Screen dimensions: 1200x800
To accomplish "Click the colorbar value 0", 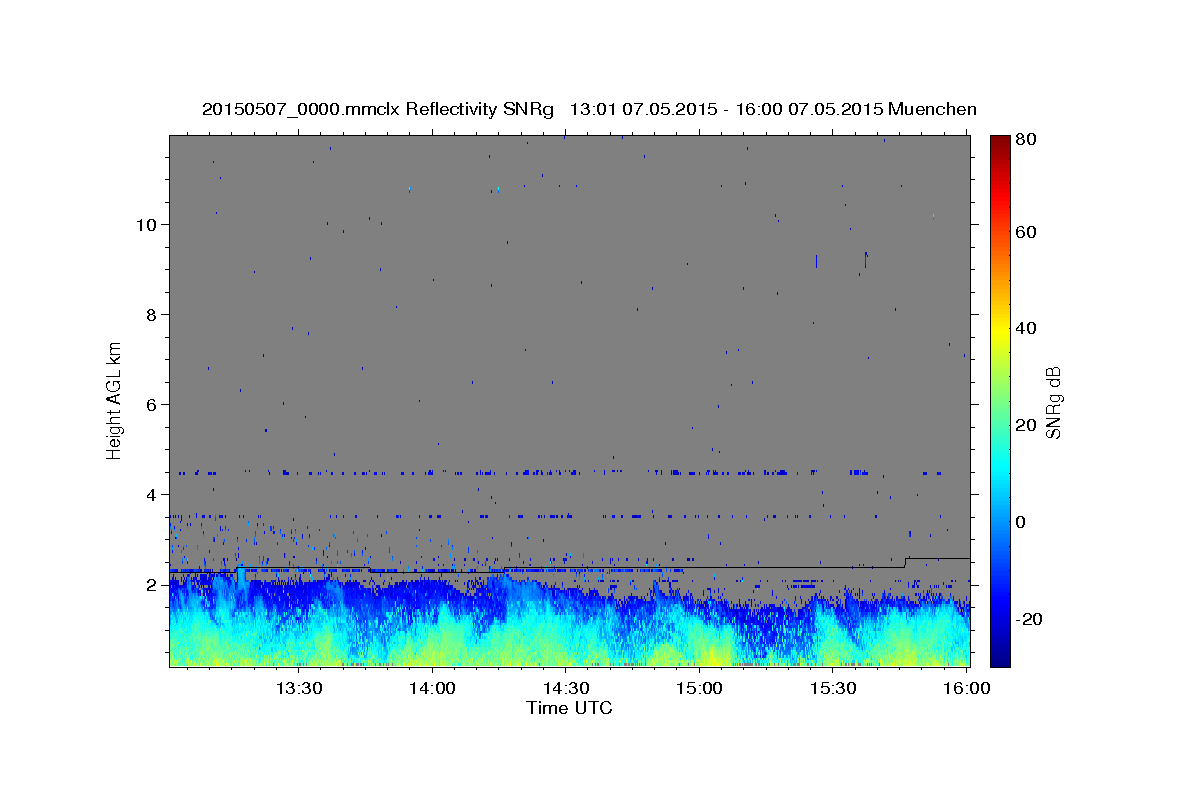I will 1020,522.
